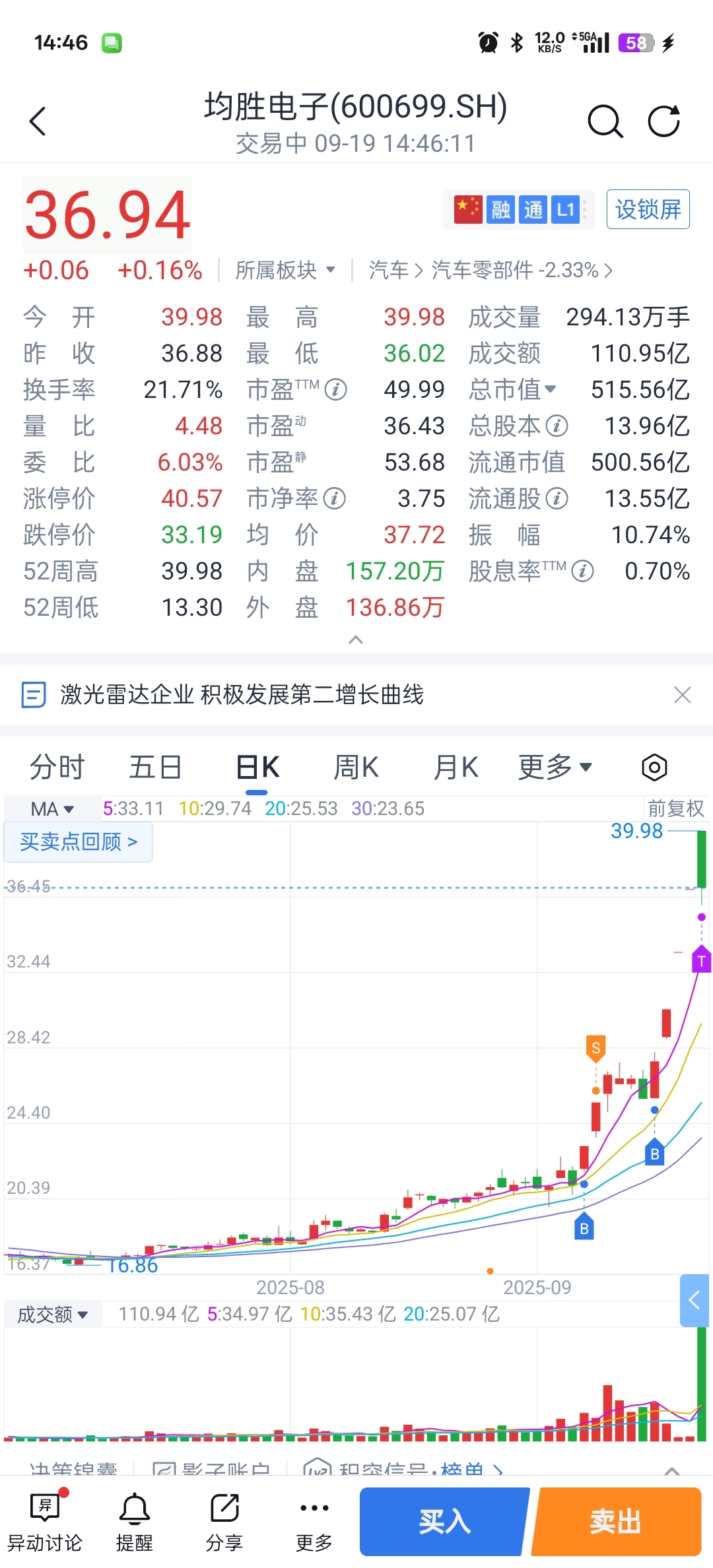Tap the 外盘 value 136.86万
Viewport: 713px width, 1568px height.
click(x=395, y=607)
